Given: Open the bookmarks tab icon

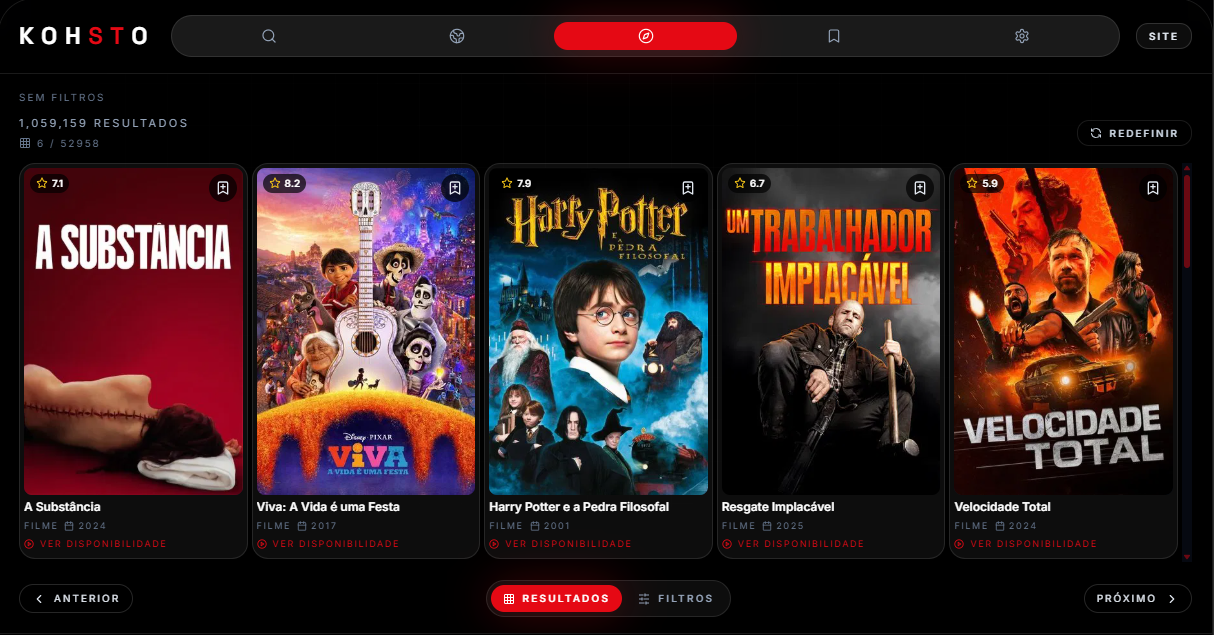Looking at the screenshot, I should point(833,36).
